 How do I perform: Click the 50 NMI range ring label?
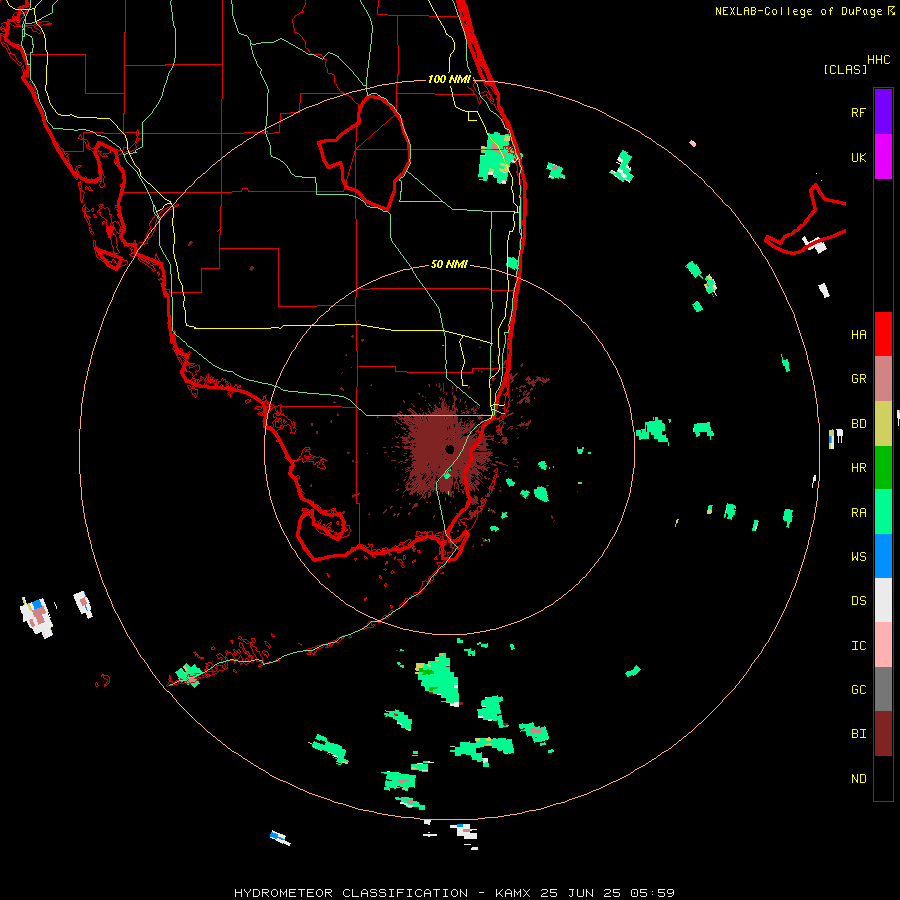pos(449,264)
